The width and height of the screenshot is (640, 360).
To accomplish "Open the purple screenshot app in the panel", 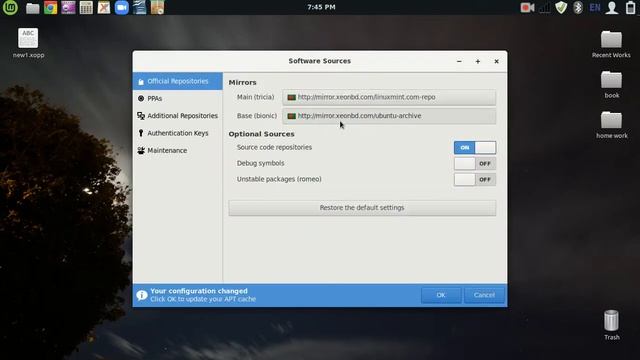I will [68, 8].
